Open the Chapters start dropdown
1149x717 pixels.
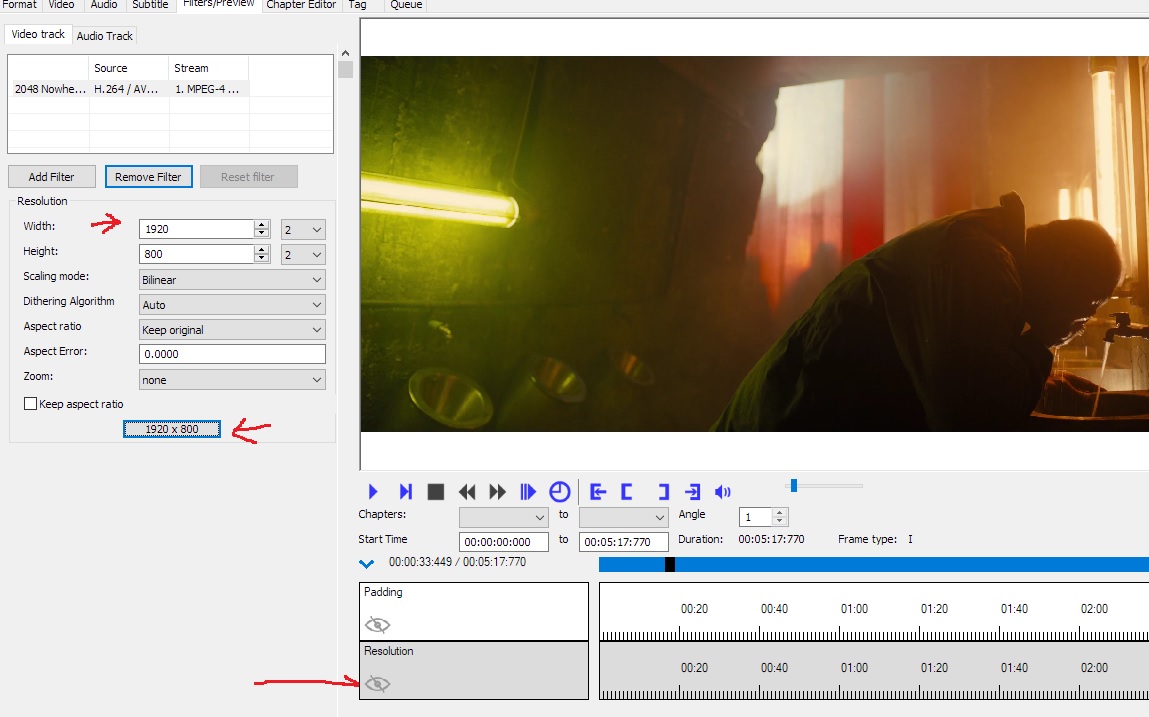point(503,517)
